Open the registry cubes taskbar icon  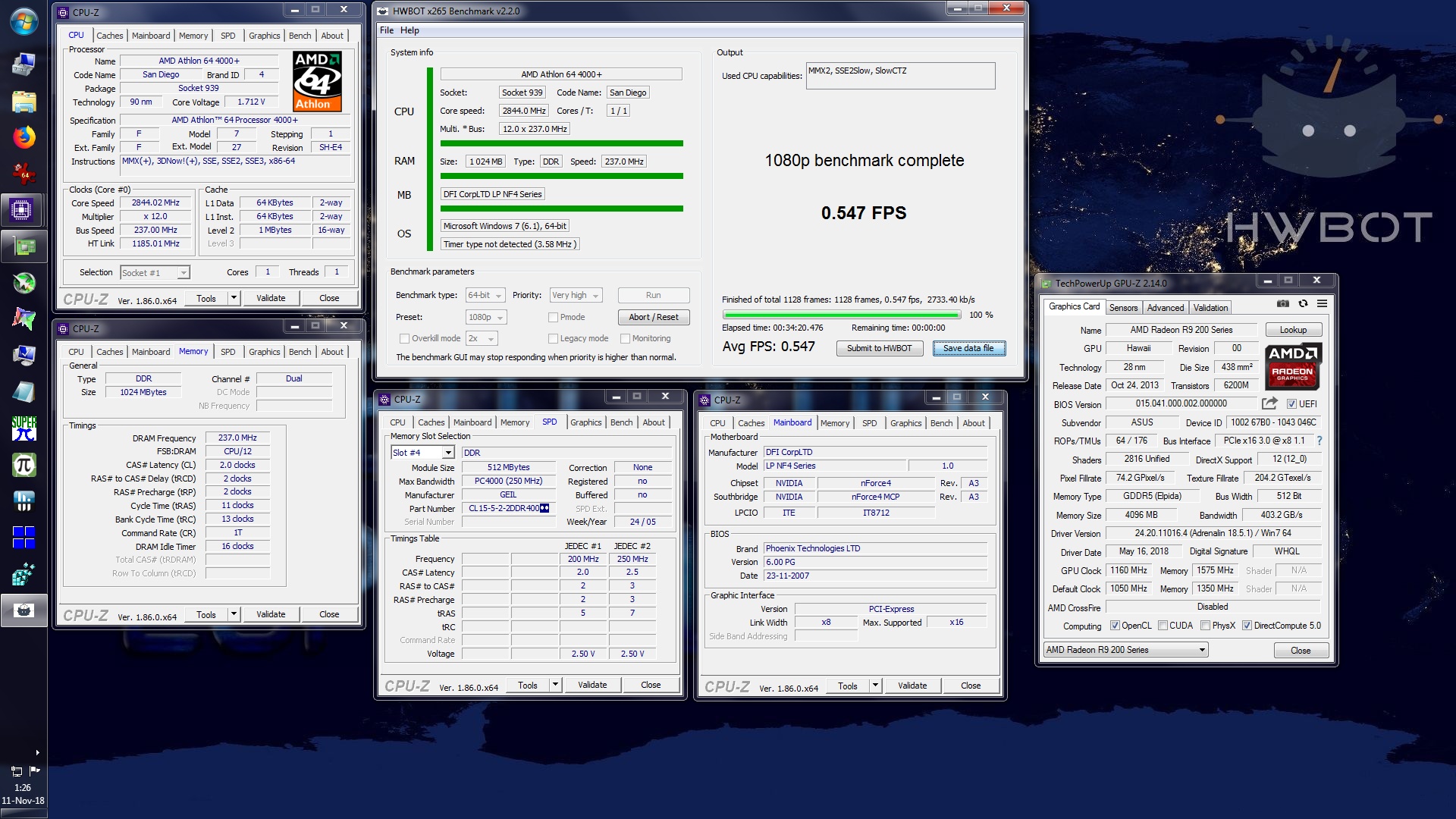(24, 574)
